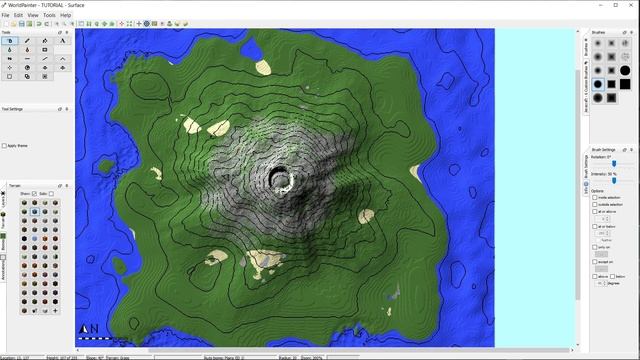This screenshot has height=360, width=640.
Task: Enable the inside selection option
Action: point(595,198)
